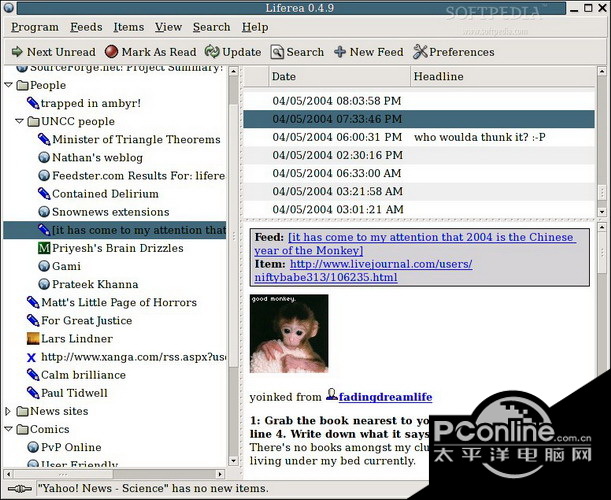This screenshot has height=500, width=611.
Task: Click the Nathan's weblog globe icon
Action: (x=44, y=157)
